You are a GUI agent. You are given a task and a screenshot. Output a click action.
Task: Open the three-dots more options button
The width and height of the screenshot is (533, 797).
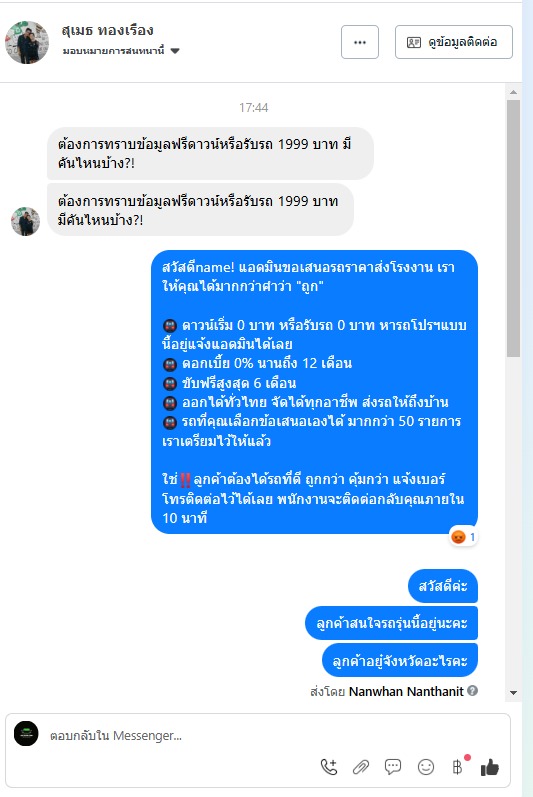click(360, 42)
